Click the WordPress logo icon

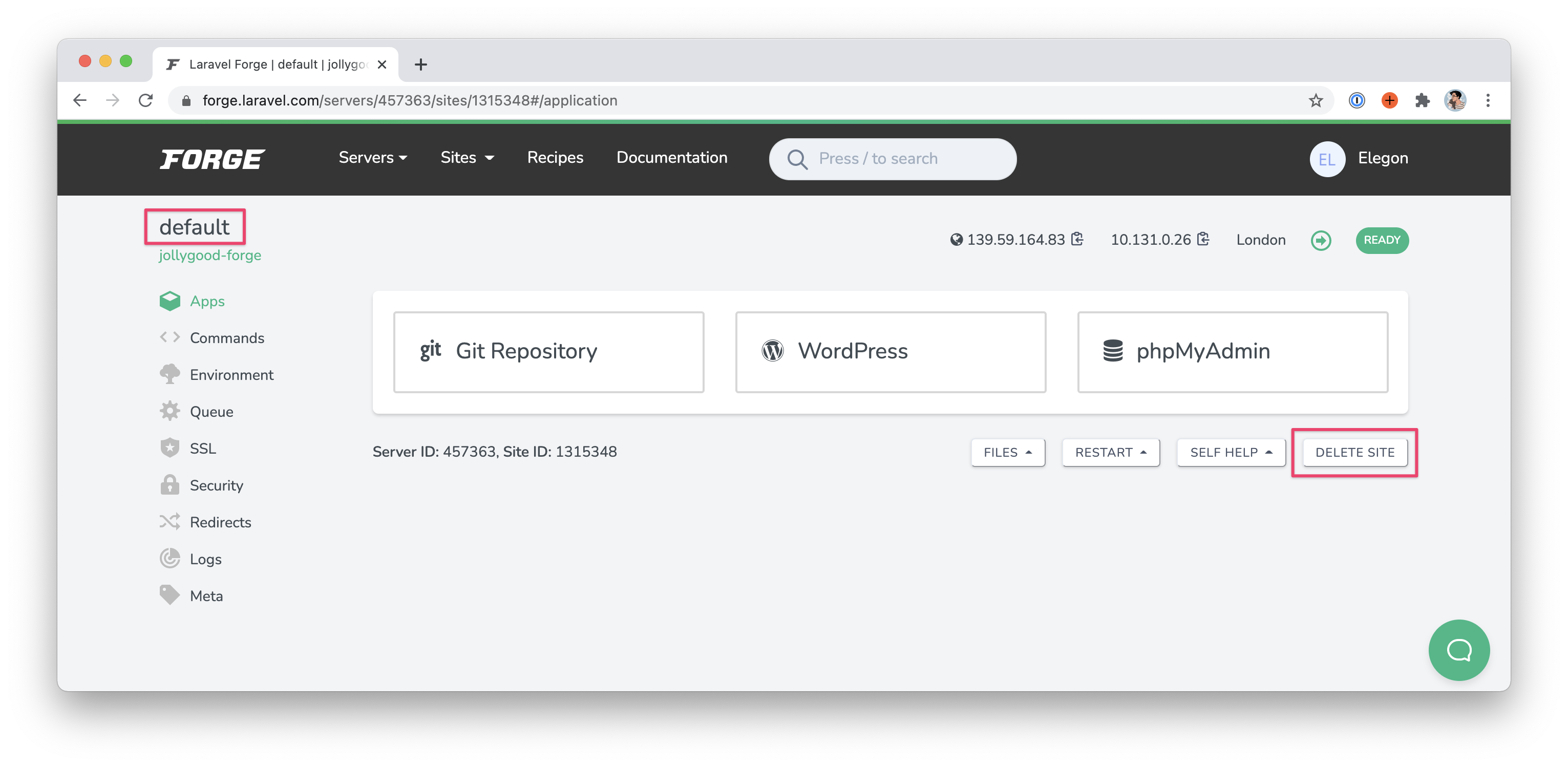click(772, 351)
